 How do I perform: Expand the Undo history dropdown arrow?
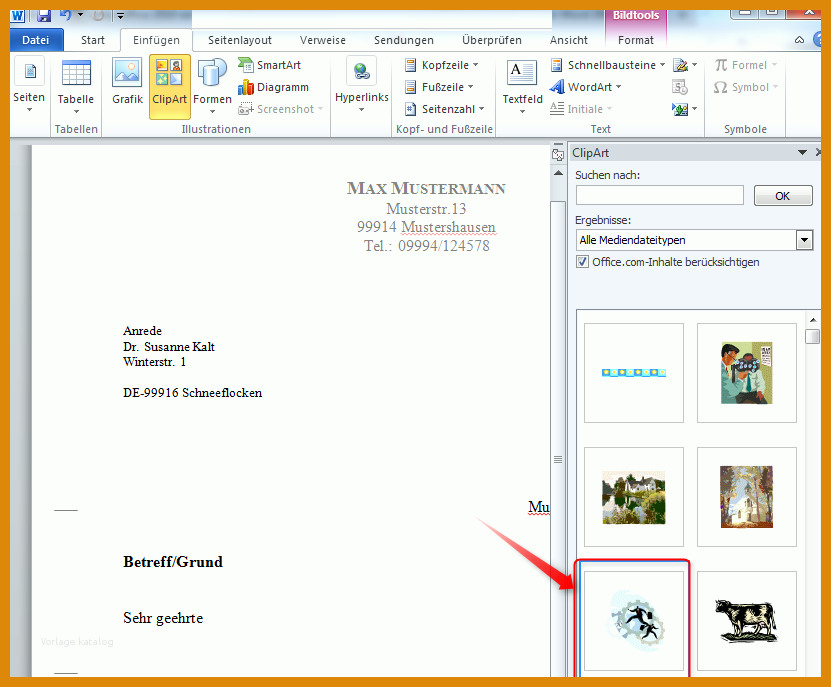81,15
